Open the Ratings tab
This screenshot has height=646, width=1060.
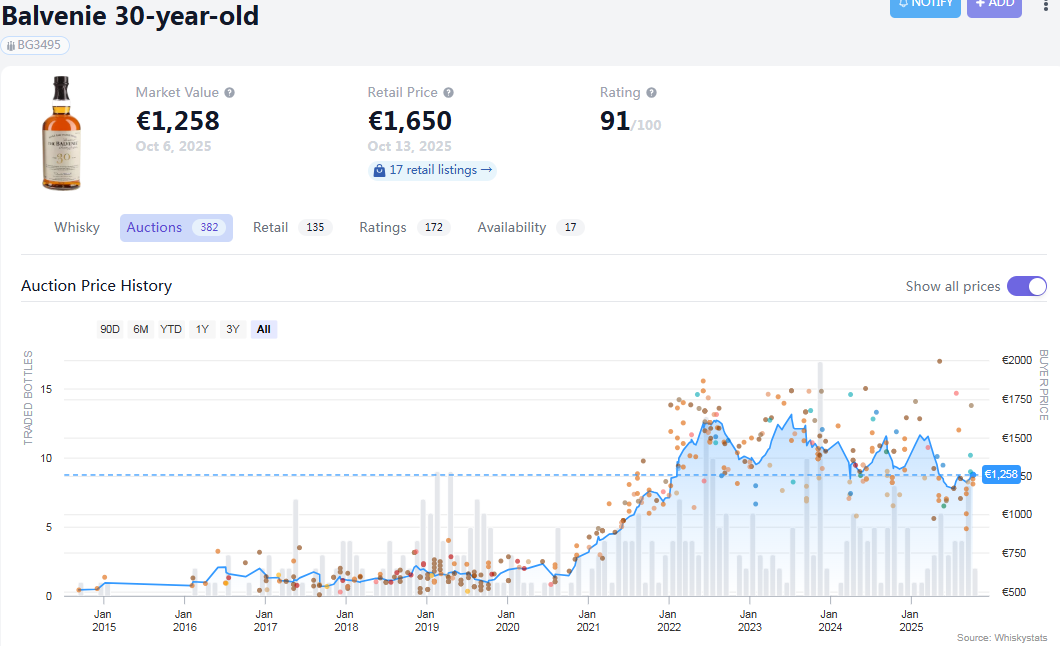point(383,228)
